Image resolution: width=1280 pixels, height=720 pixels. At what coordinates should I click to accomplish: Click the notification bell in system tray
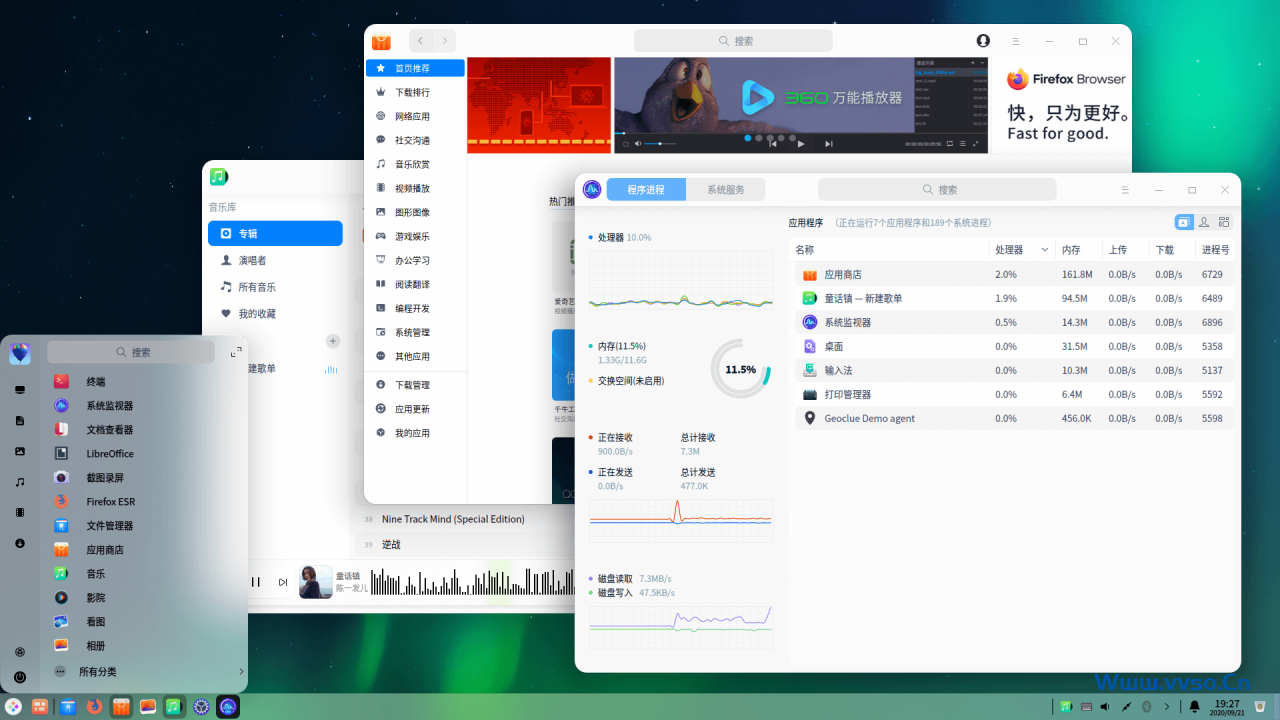pyautogui.click(x=1193, y=707)
